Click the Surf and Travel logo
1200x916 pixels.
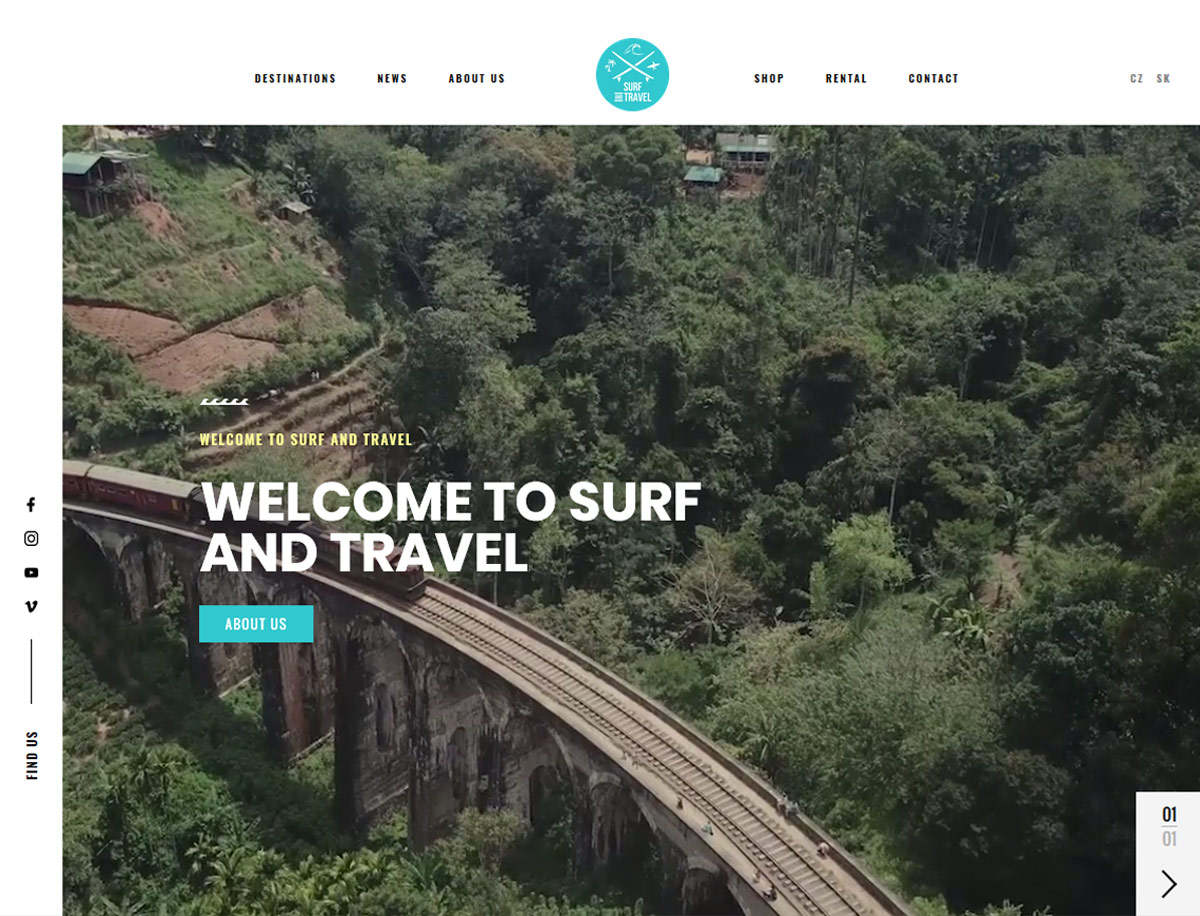point(632,75)
